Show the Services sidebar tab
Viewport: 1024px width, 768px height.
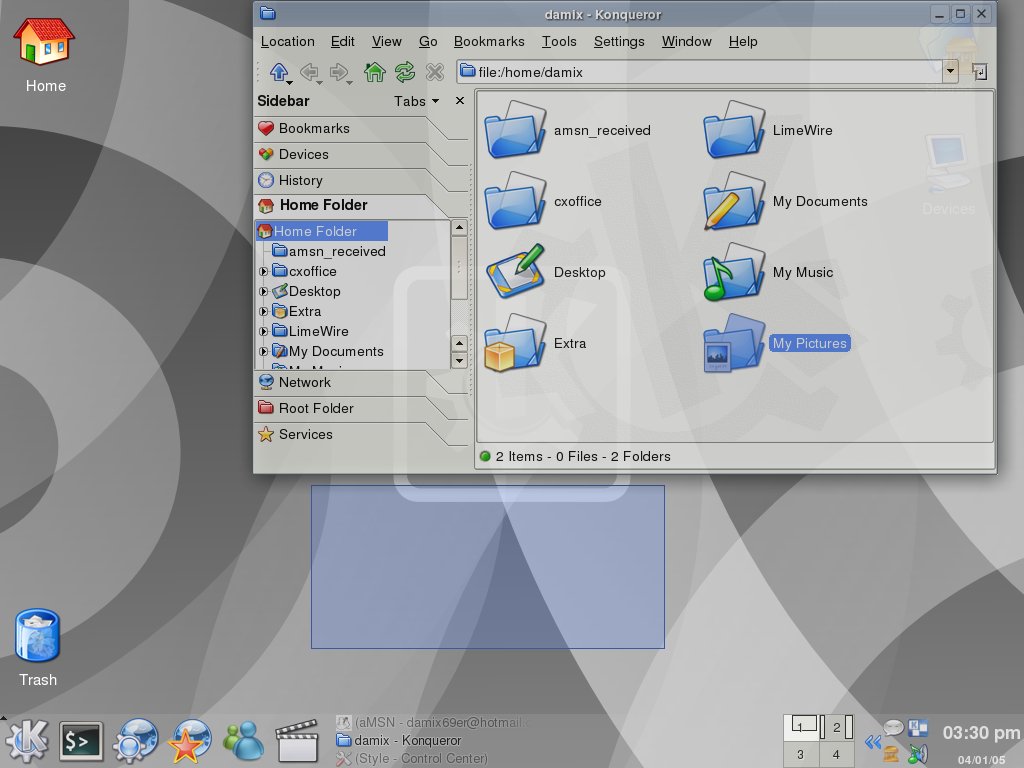pos(353,434)
